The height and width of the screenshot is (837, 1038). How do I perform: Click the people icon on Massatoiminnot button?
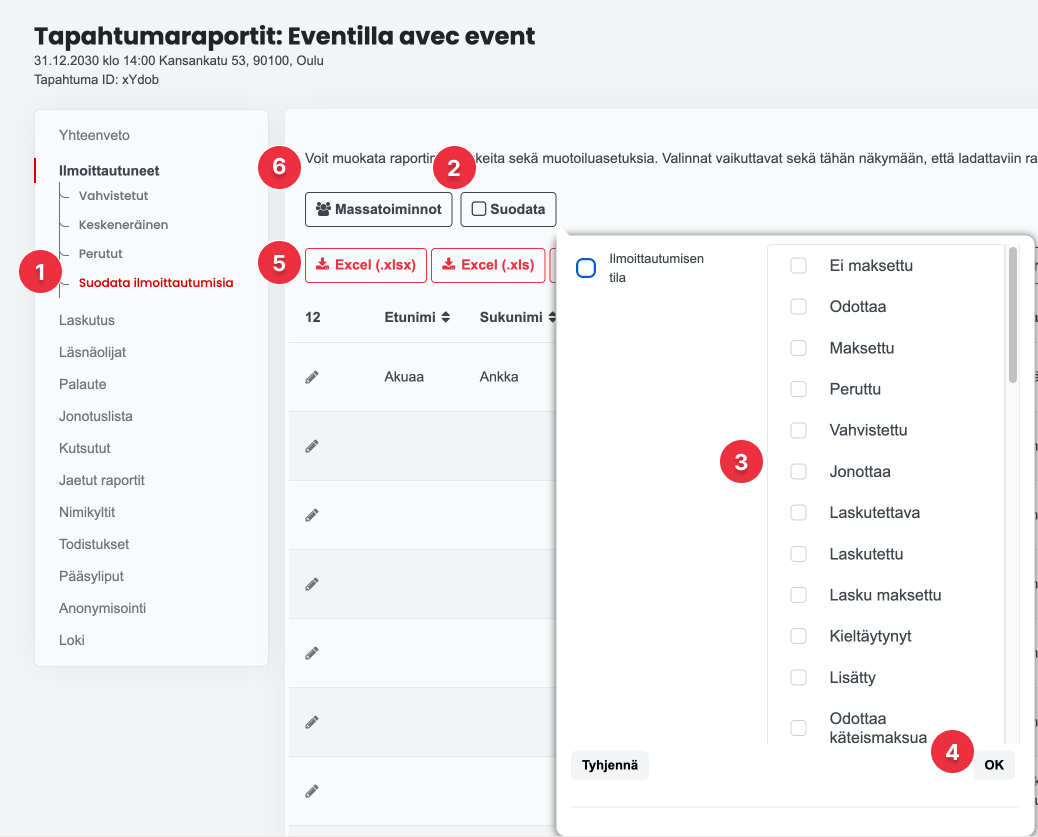(x=323, y=209)
